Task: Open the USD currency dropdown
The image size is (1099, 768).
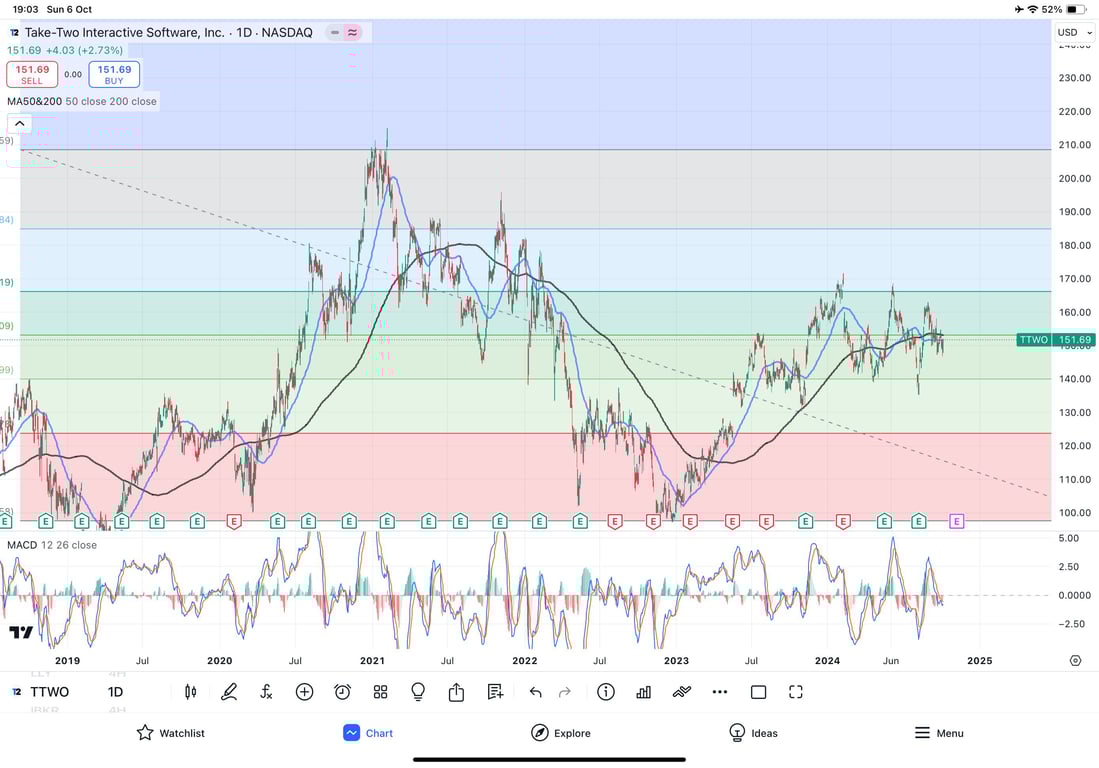Action: (1074, 32)
